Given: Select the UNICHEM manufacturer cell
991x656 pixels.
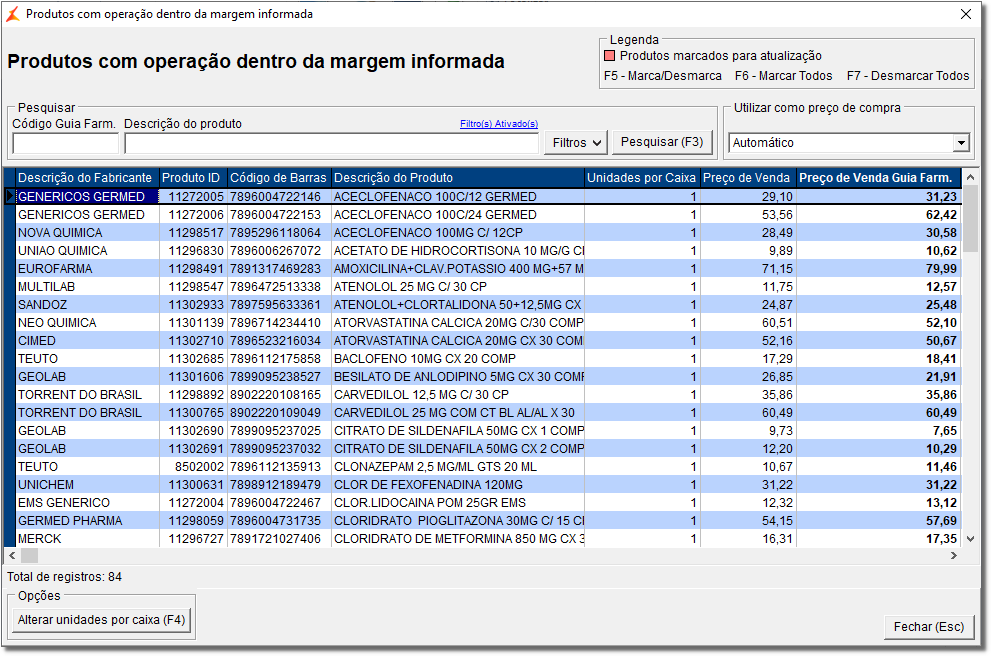Looking at the screenshot, I should point(87,485).
